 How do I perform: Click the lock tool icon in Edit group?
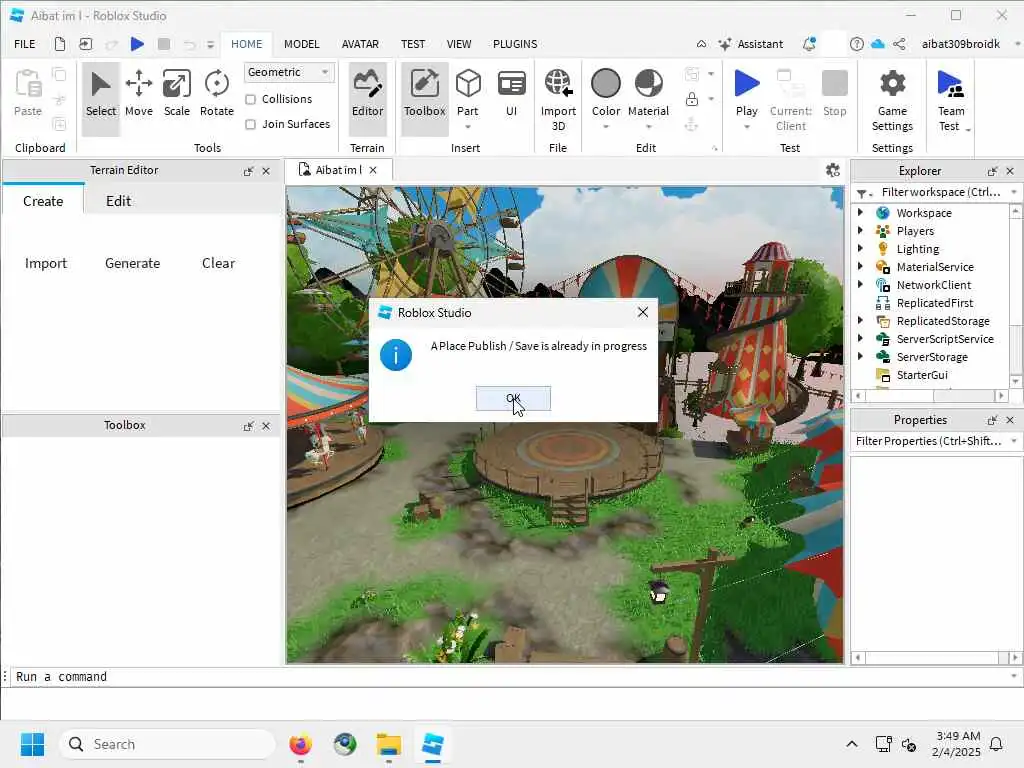(692, 99)
